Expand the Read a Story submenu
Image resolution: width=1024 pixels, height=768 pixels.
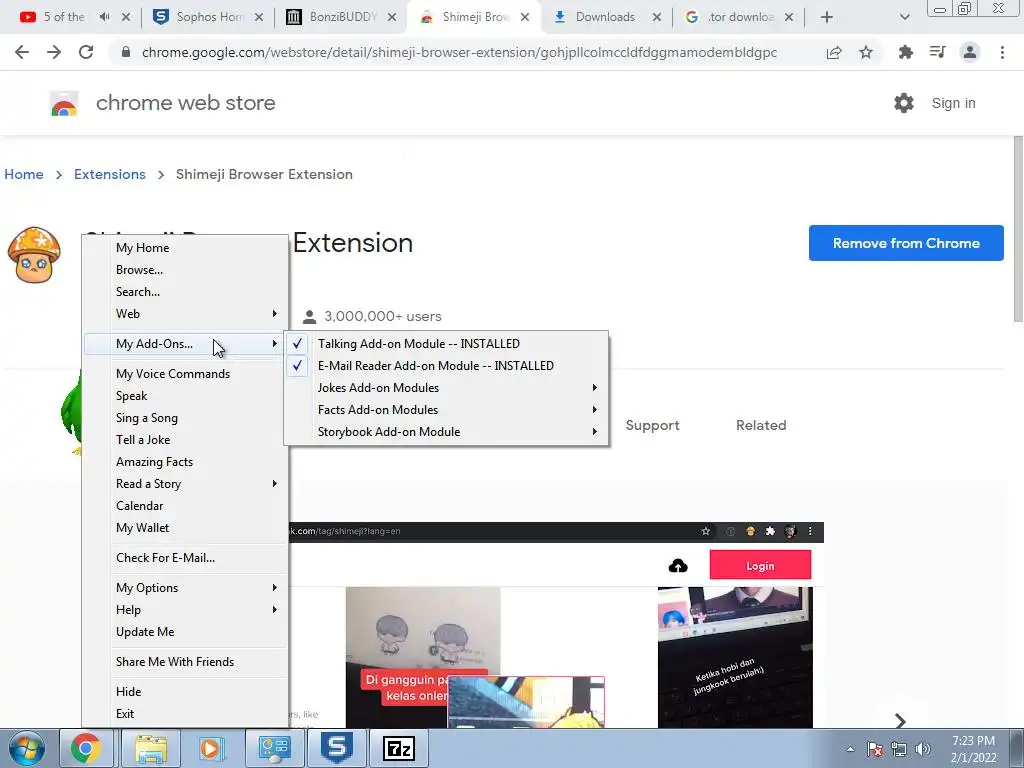pos(185,484)
